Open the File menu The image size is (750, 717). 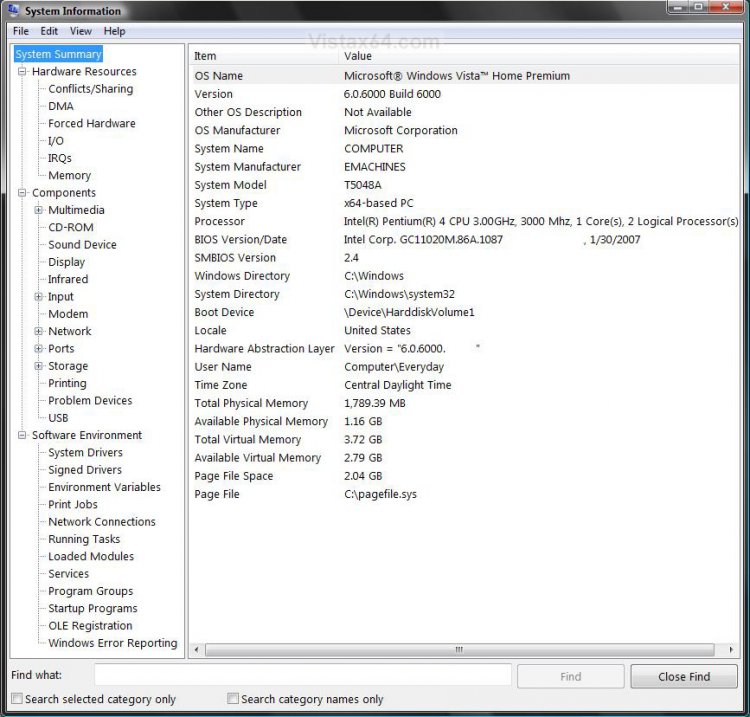pos(21,31)
